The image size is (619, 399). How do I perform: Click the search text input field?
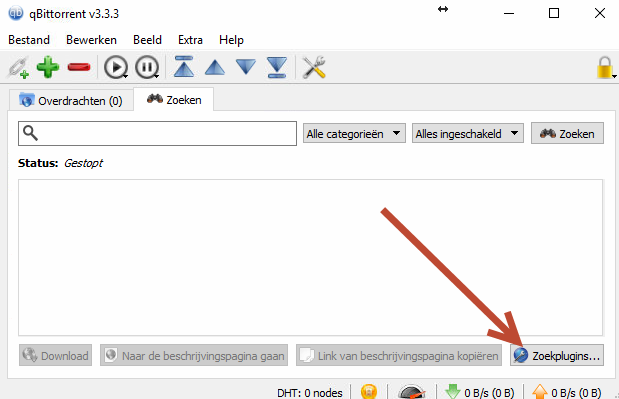157,133
